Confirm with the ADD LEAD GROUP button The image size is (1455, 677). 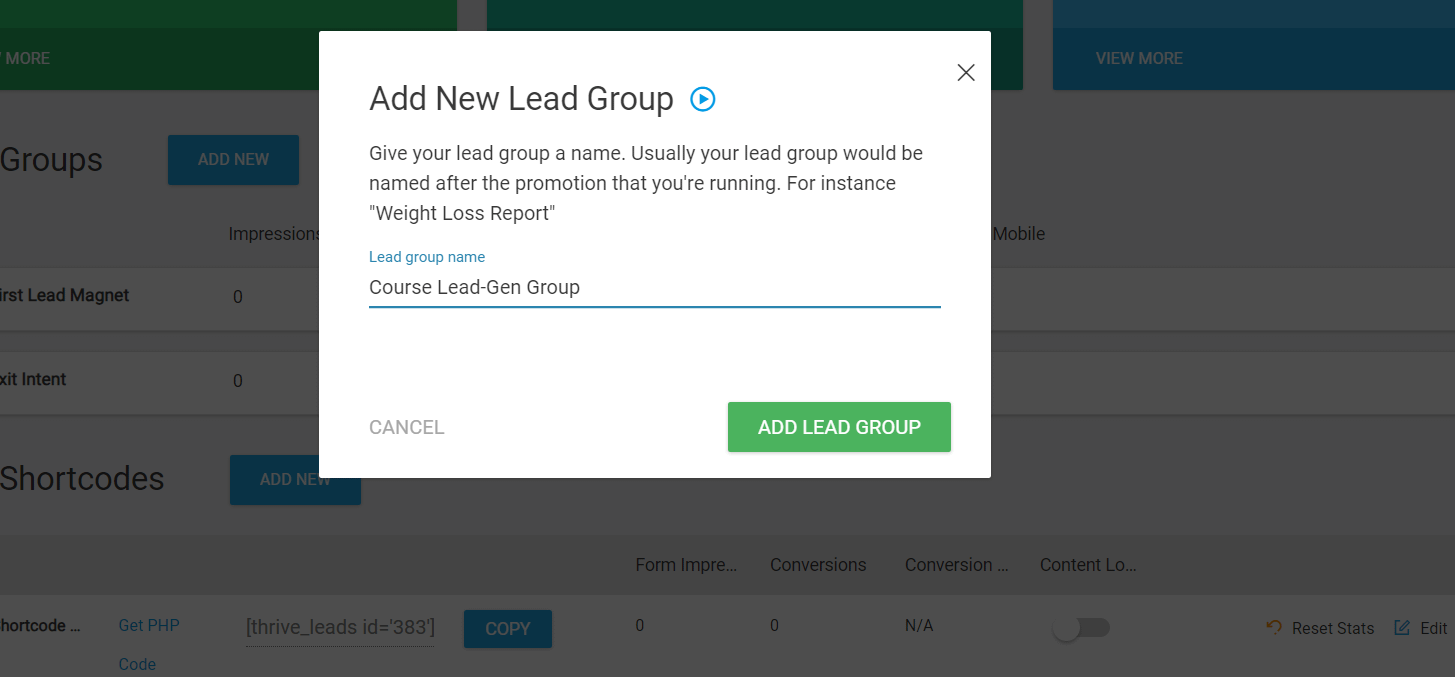[x=839, y=427]
